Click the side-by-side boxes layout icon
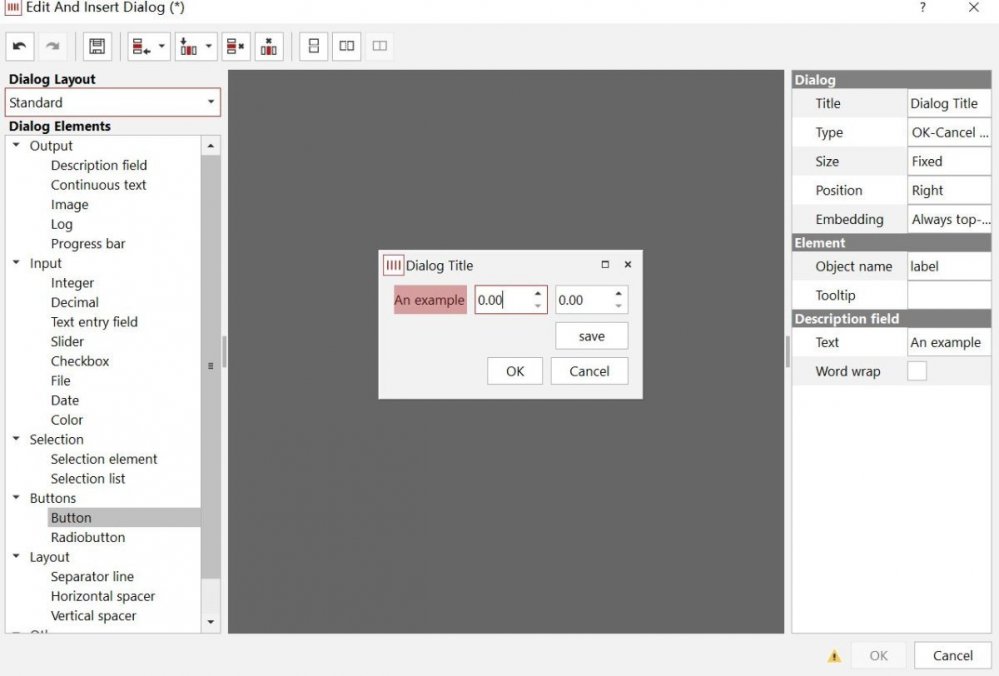Screen dimensions: 999x676 point(346,46)
